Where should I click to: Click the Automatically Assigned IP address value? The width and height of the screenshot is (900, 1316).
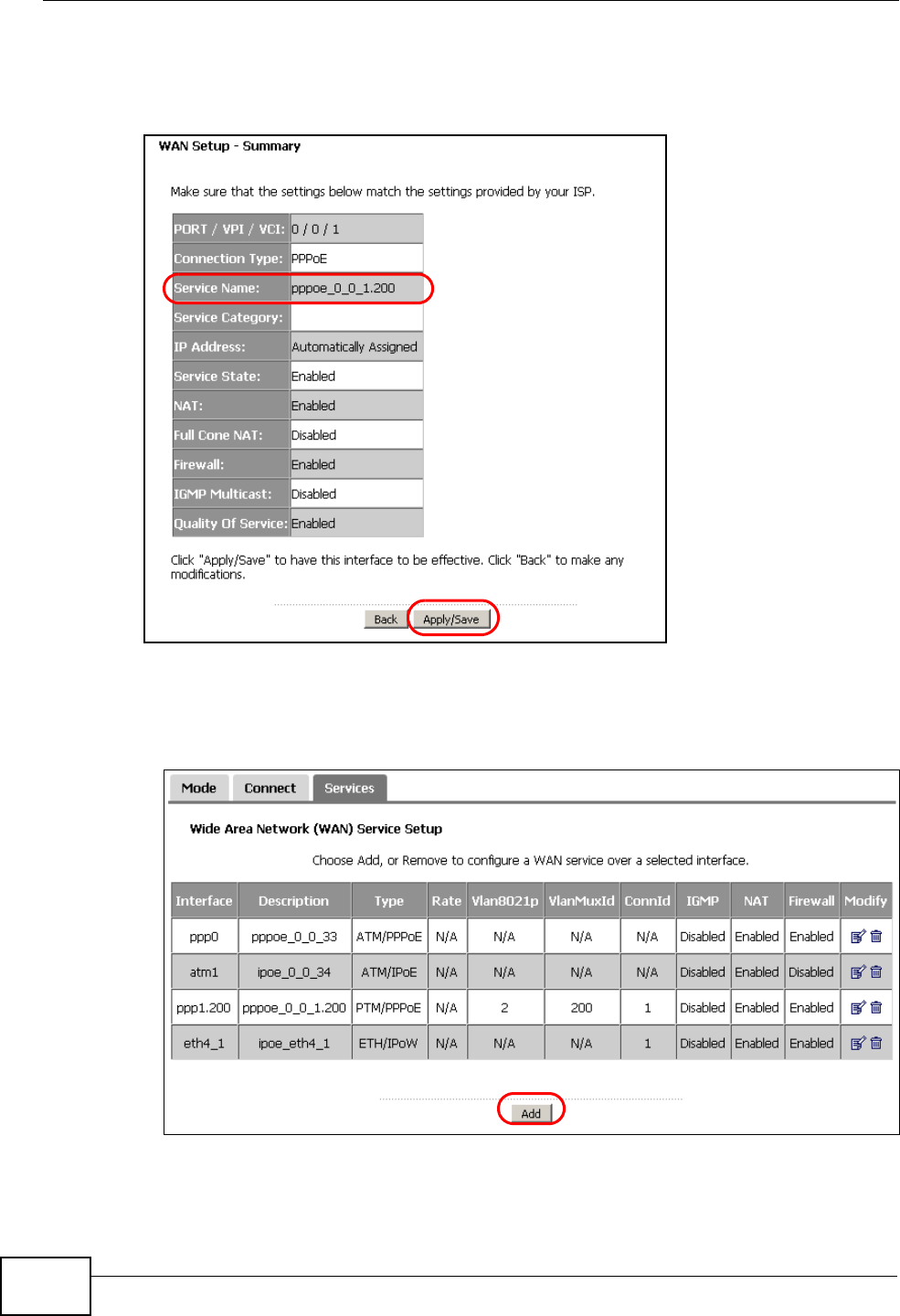click(x=356, y=347)
